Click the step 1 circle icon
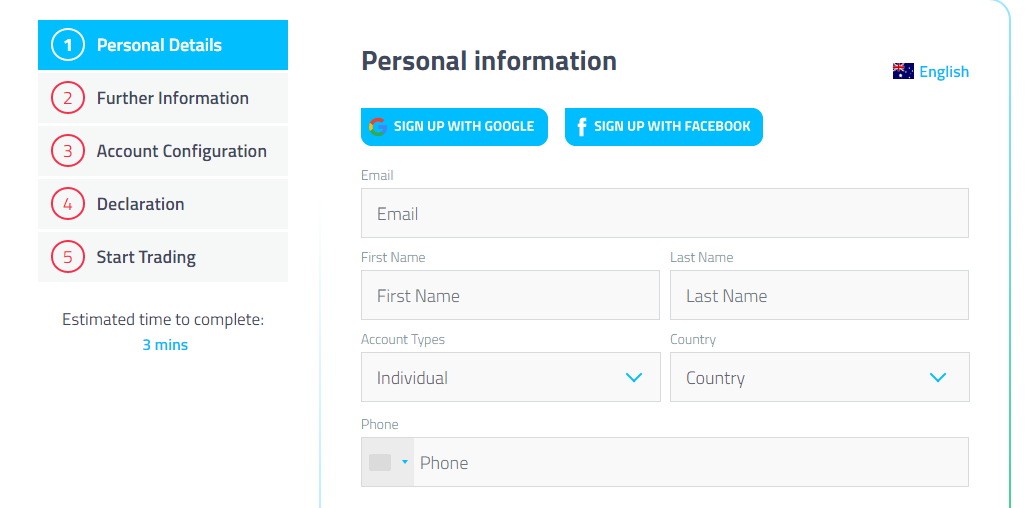This screenshot has height=508, width=1035. [x=68, y=45]
